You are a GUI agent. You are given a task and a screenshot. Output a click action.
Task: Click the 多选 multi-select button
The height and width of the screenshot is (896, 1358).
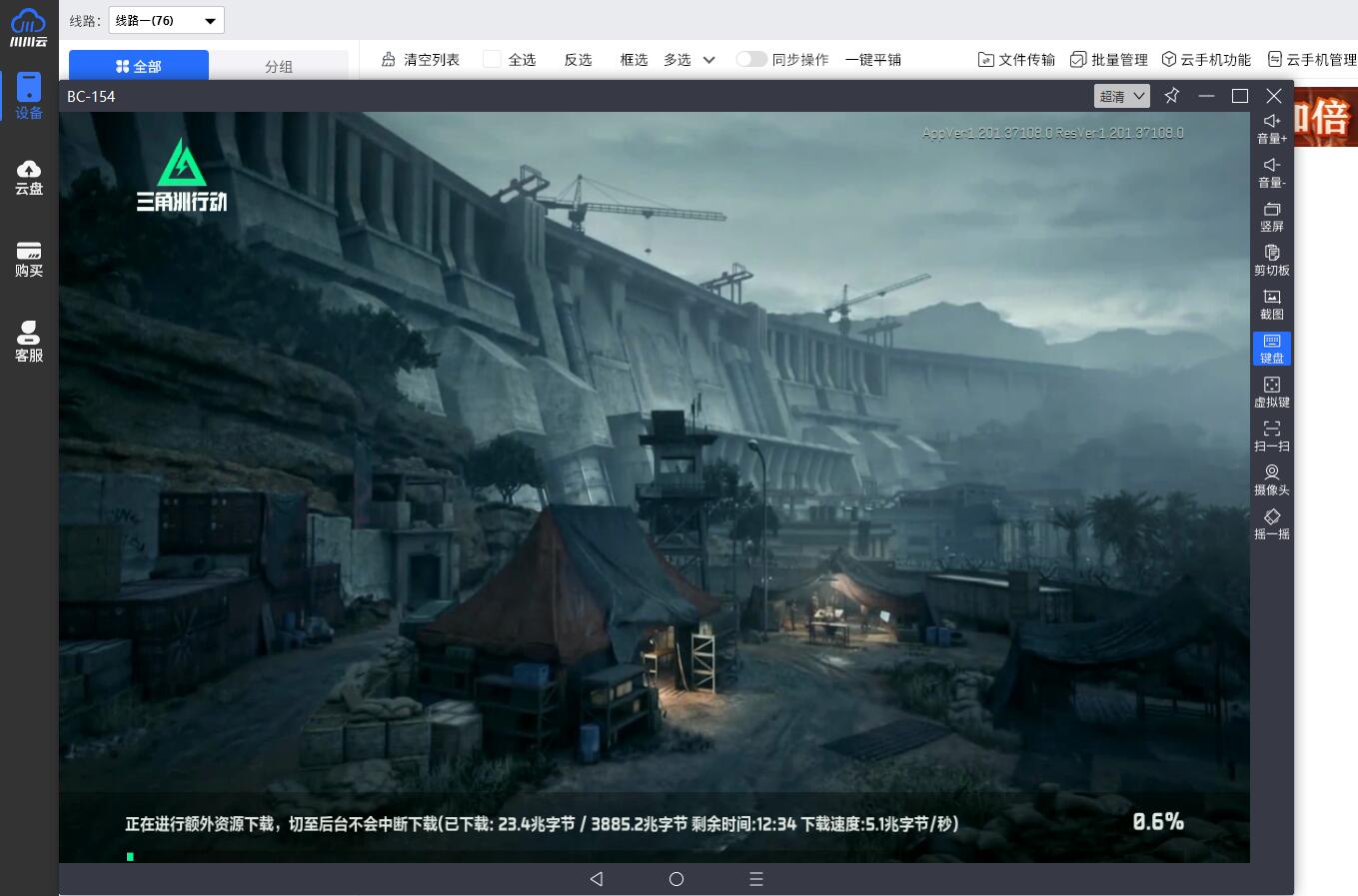(678, 60)
